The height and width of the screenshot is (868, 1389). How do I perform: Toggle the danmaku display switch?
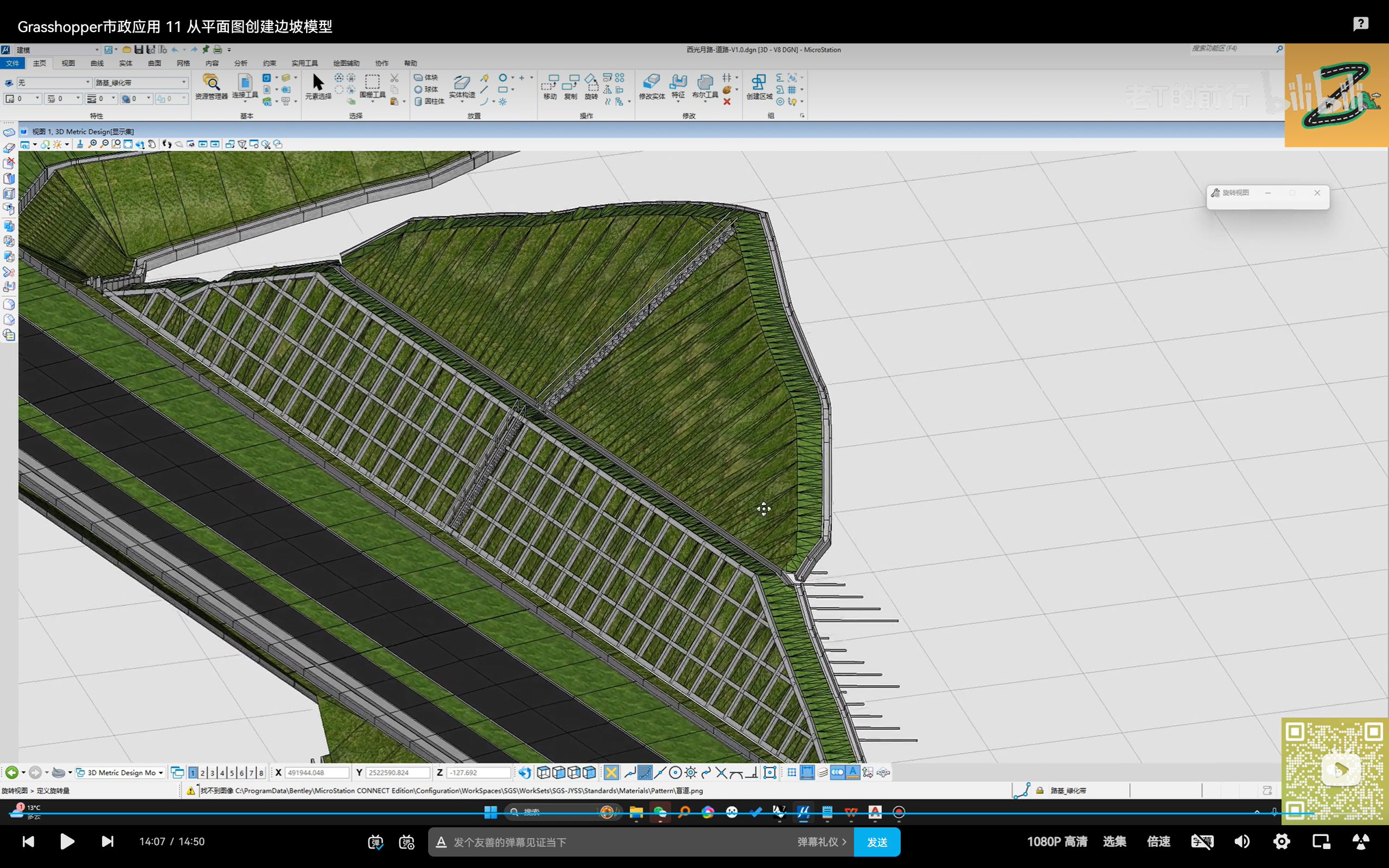coord(375,842)
